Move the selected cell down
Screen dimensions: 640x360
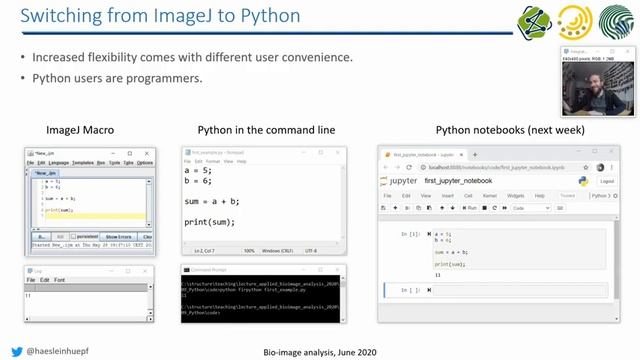coord(453,208)
